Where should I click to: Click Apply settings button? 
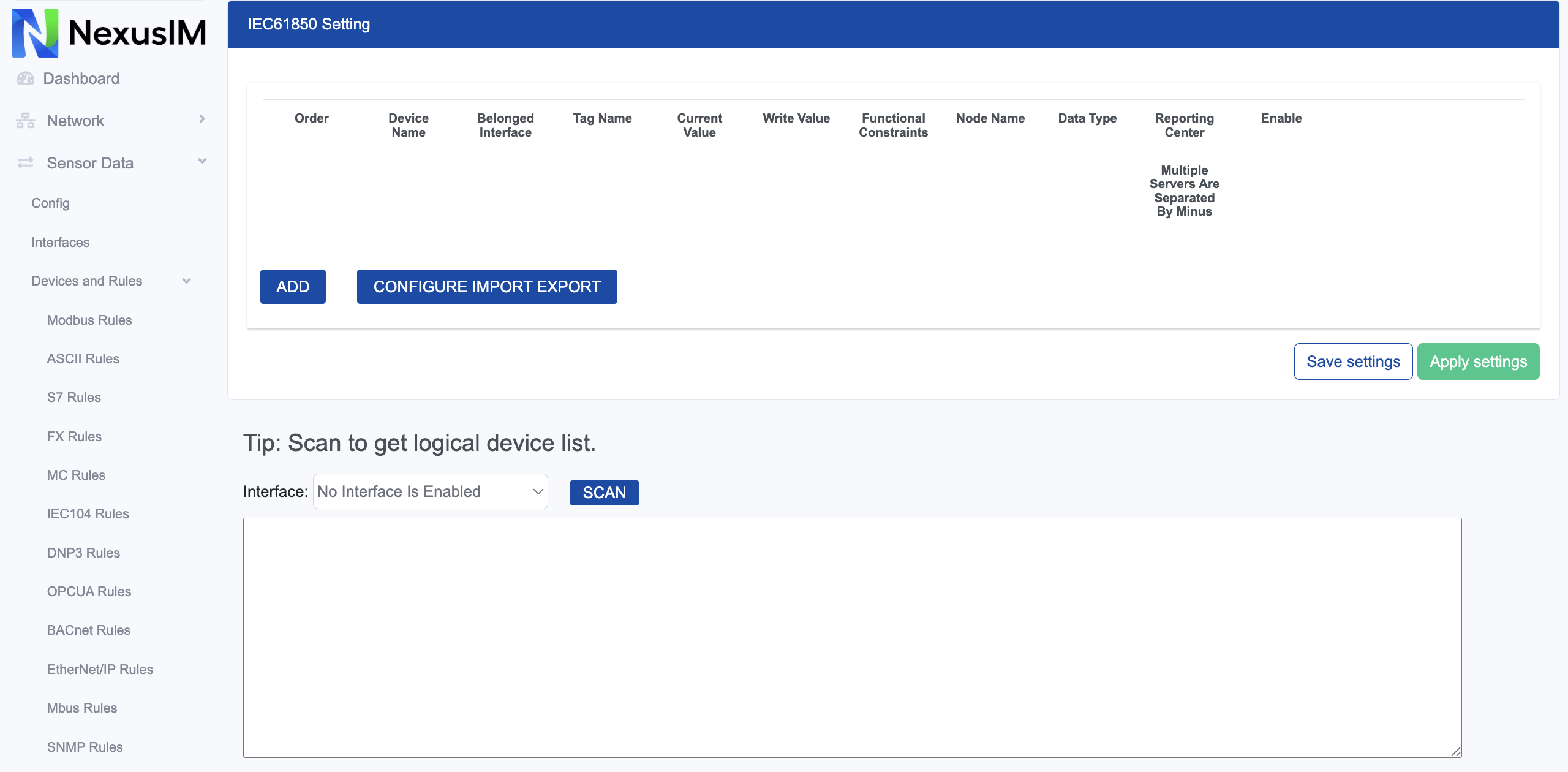pos(1478,361)
